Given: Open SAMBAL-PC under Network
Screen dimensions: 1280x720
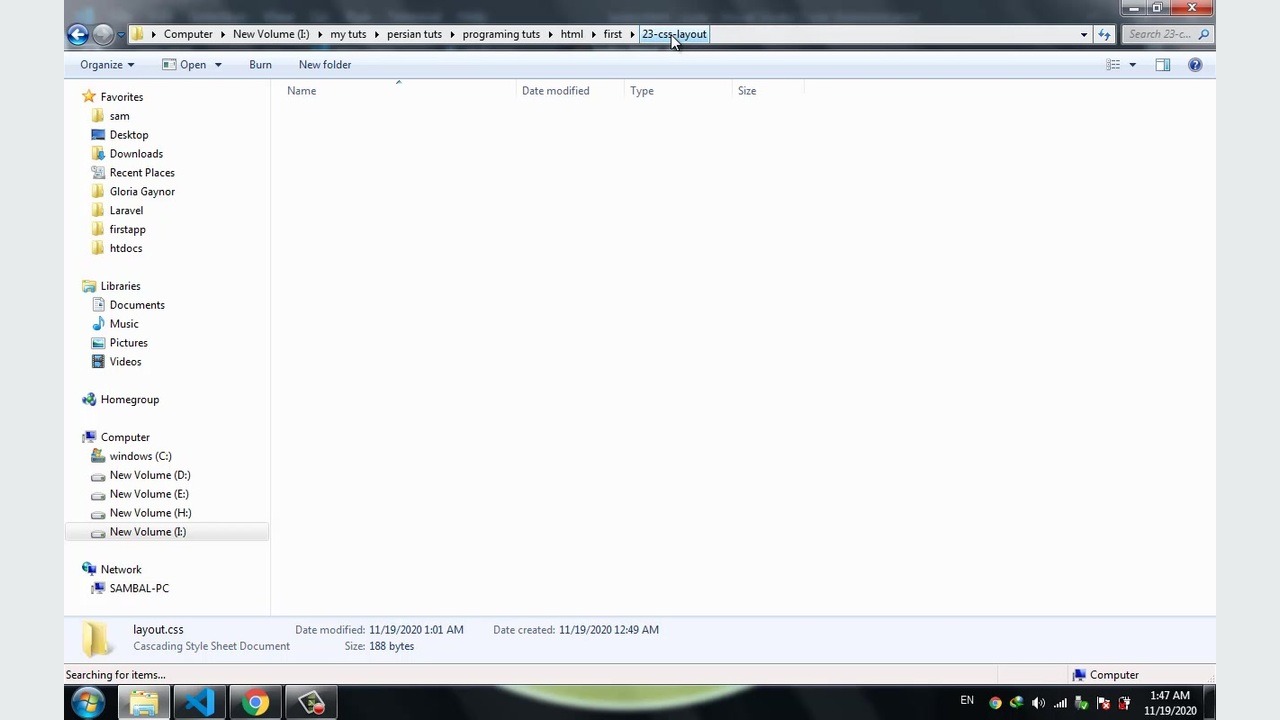Looking at the screenshot, I should click(x=139, y=589).
